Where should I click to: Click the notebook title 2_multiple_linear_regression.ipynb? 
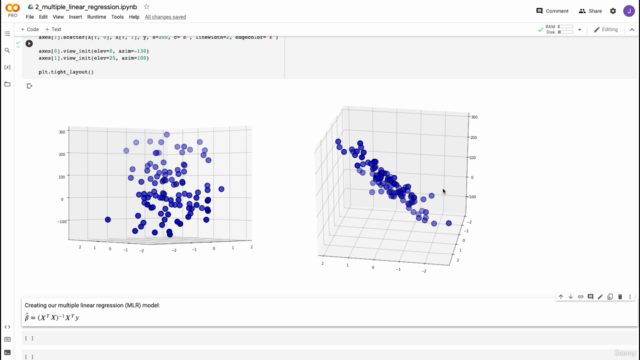point(86,7)
